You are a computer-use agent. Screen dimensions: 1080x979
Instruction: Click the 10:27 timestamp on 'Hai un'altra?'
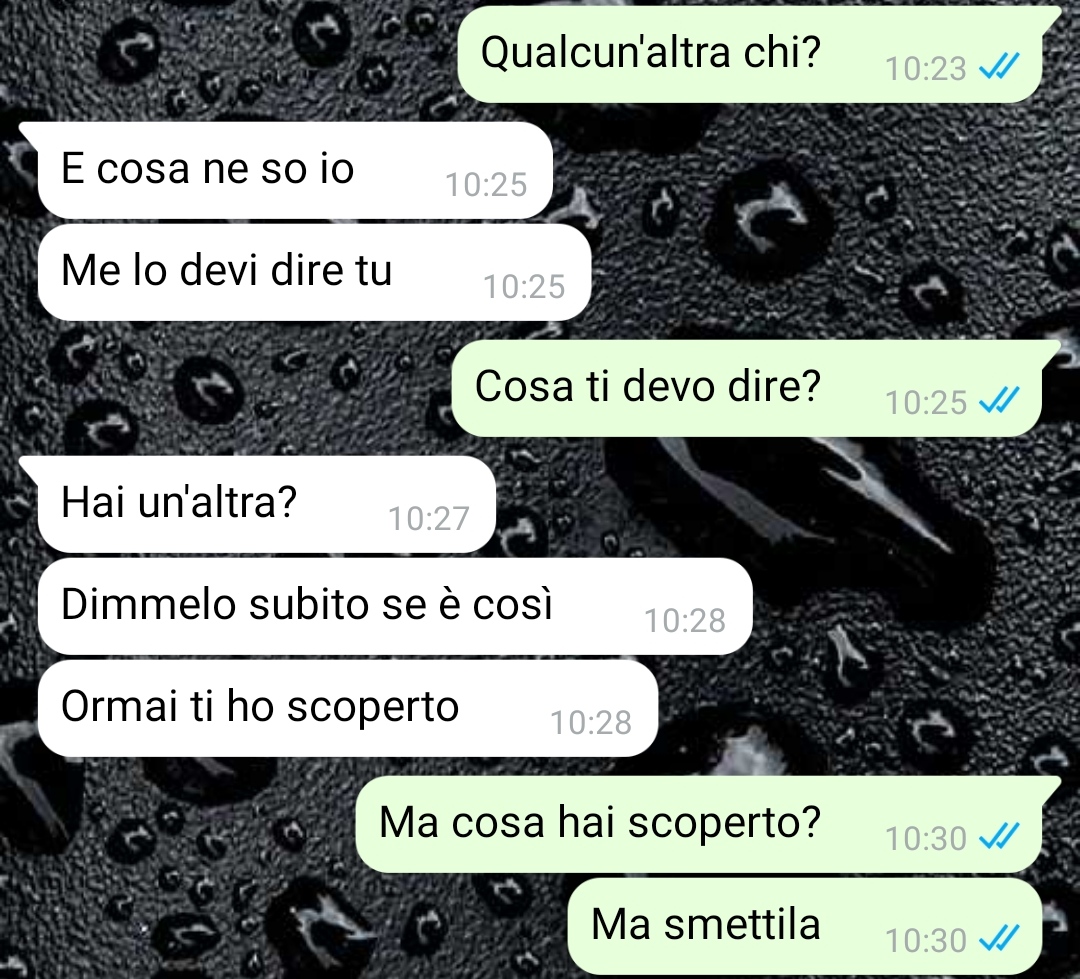coord(428,518)
